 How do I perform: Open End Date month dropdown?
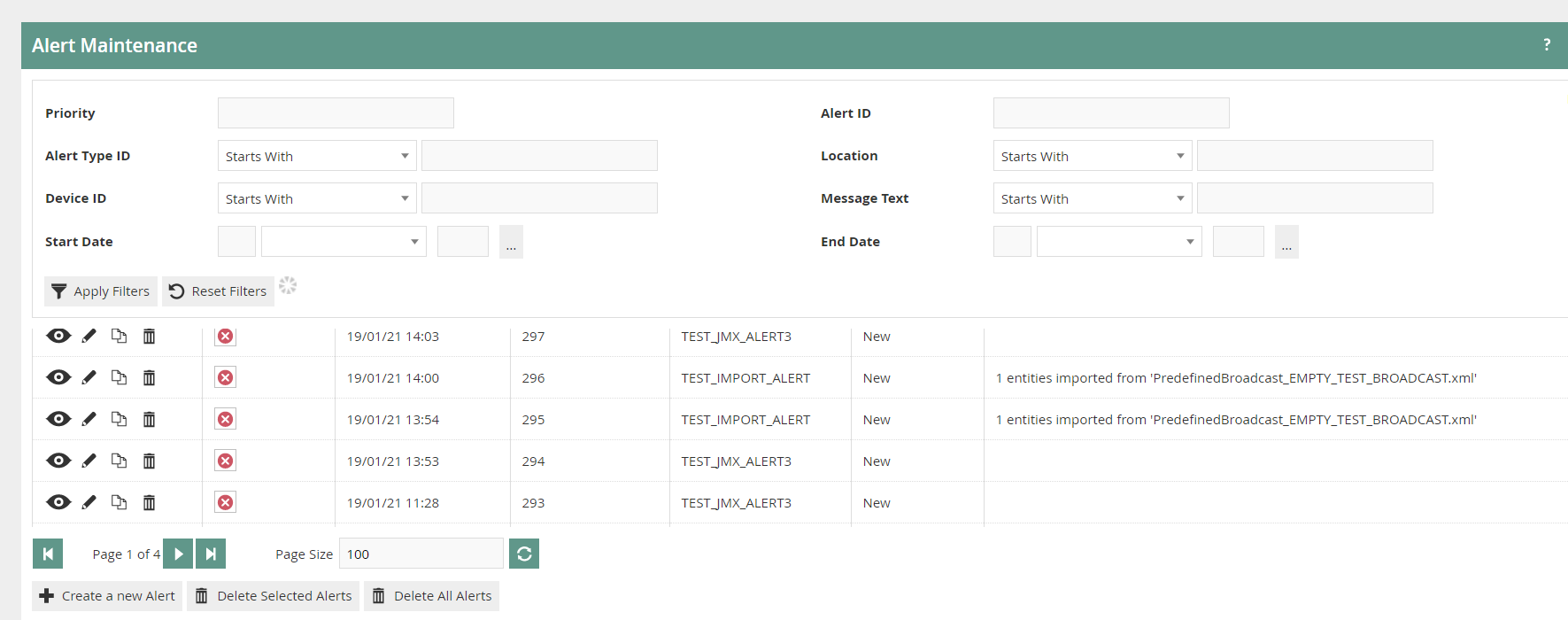coord(1119,241)
